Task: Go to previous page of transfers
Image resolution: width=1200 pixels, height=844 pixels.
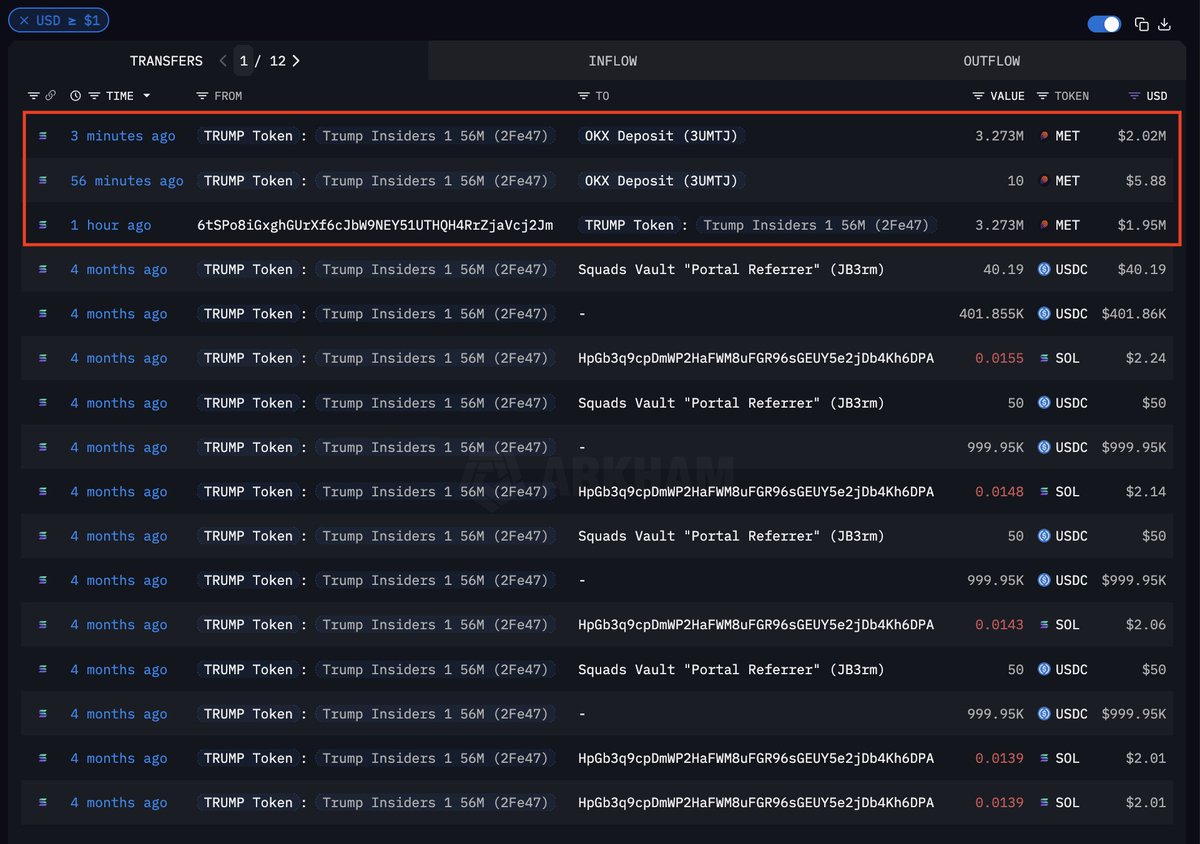Action: click(223, 61)
